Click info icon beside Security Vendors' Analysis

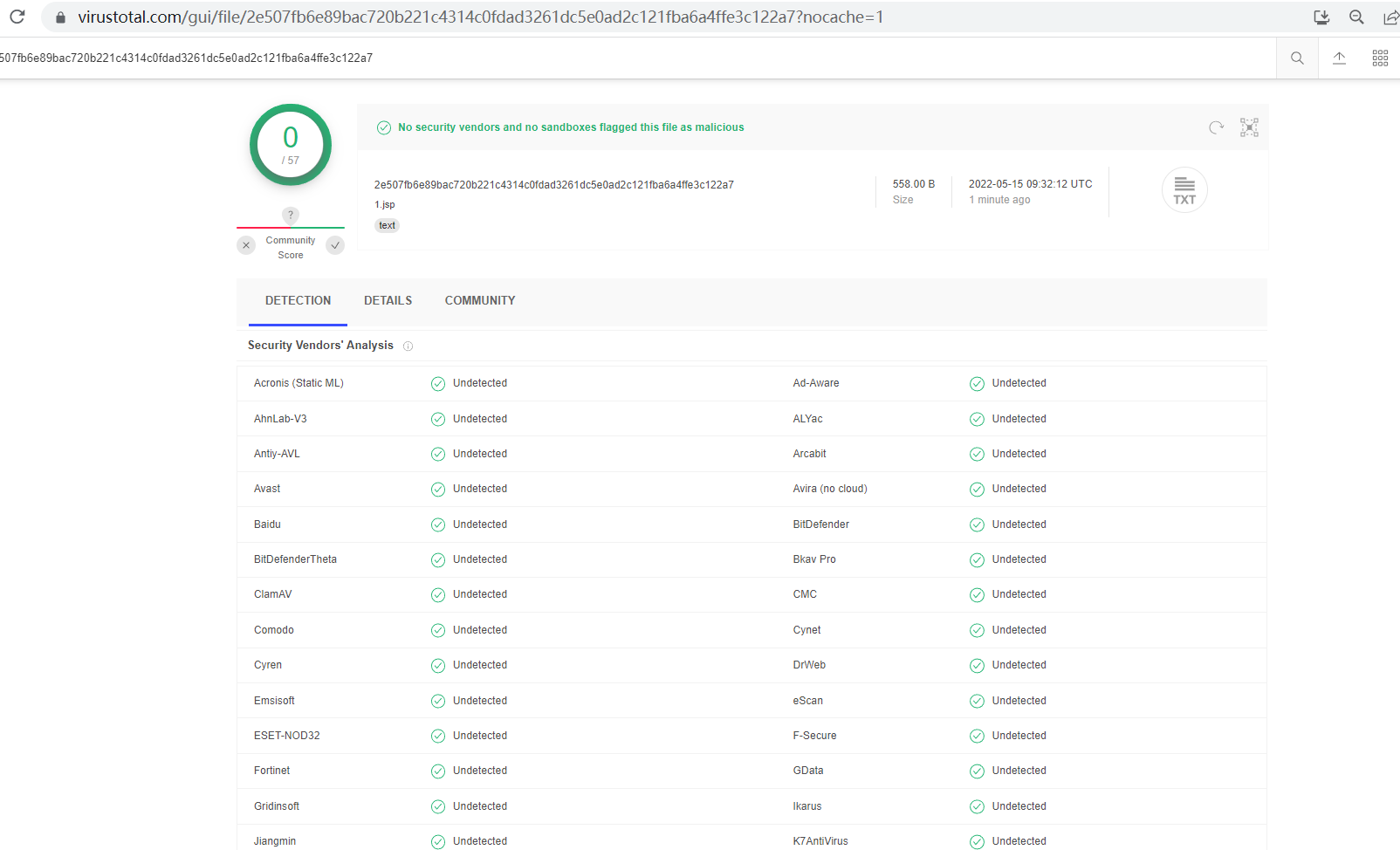408,346
